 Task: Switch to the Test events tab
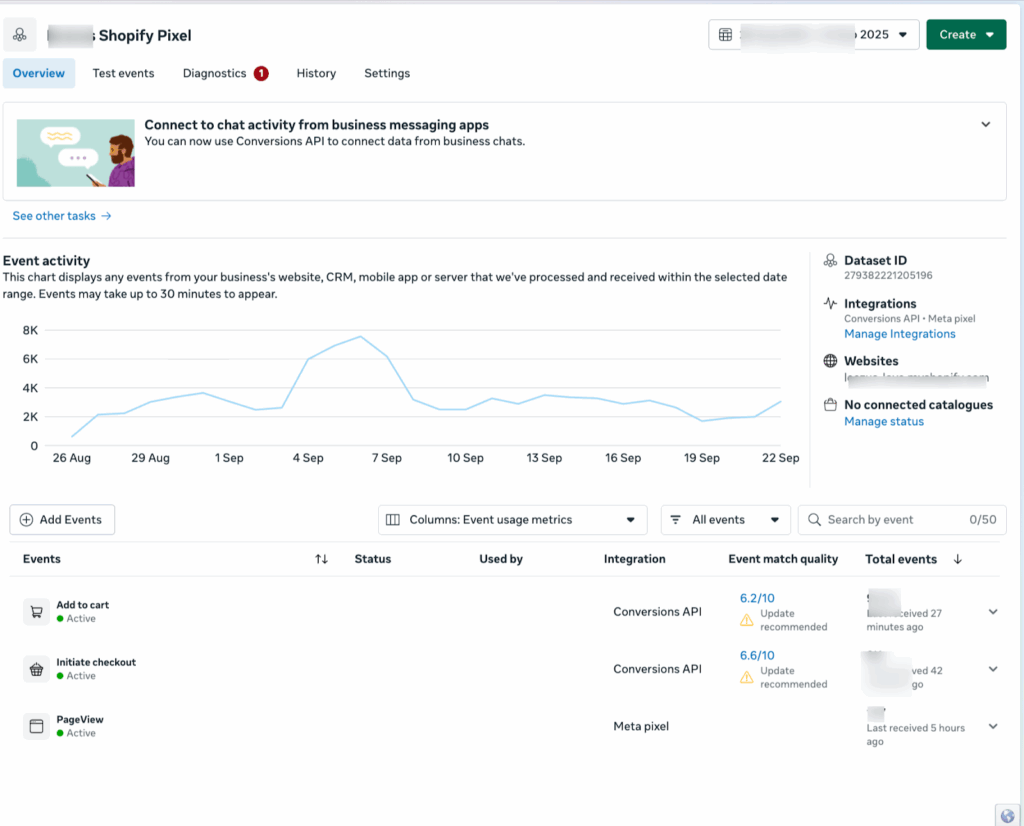pyautogui.click(x=123, y=73)
